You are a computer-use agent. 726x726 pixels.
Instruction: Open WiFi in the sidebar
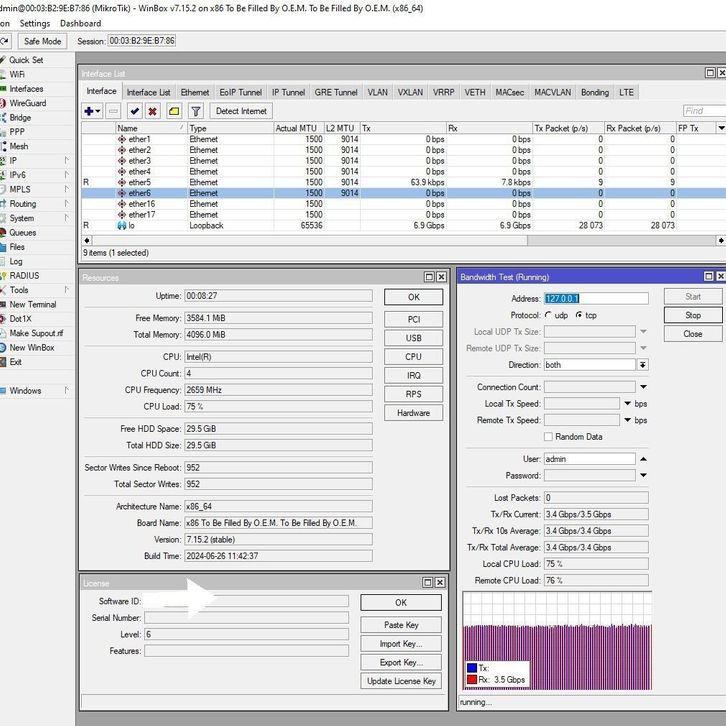click(17, 74)
